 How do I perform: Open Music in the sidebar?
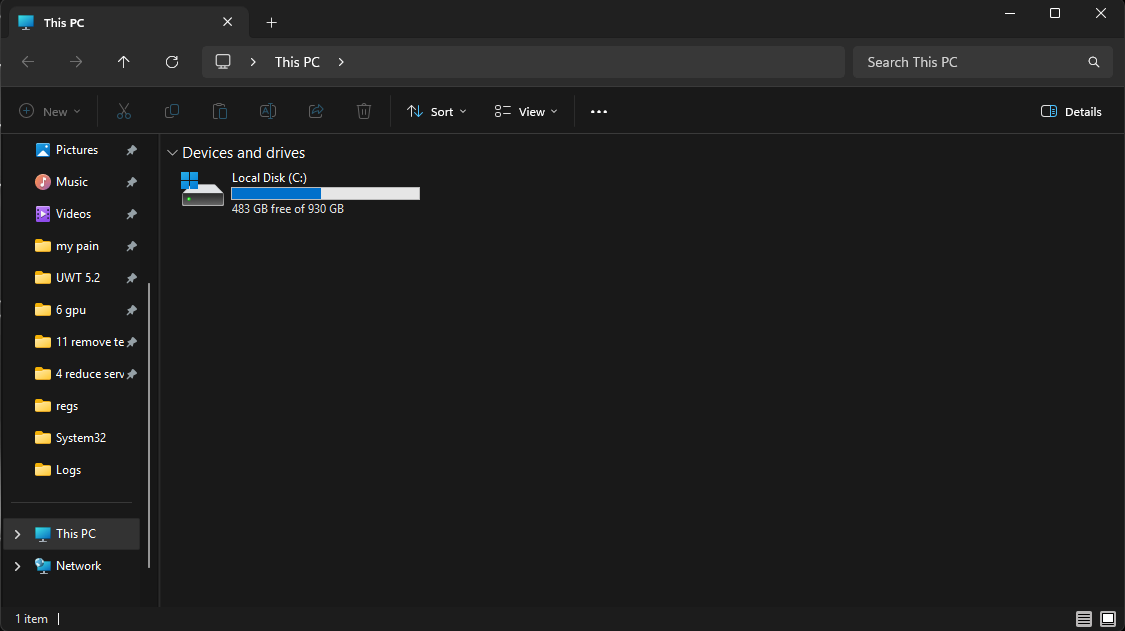[72, 182]
